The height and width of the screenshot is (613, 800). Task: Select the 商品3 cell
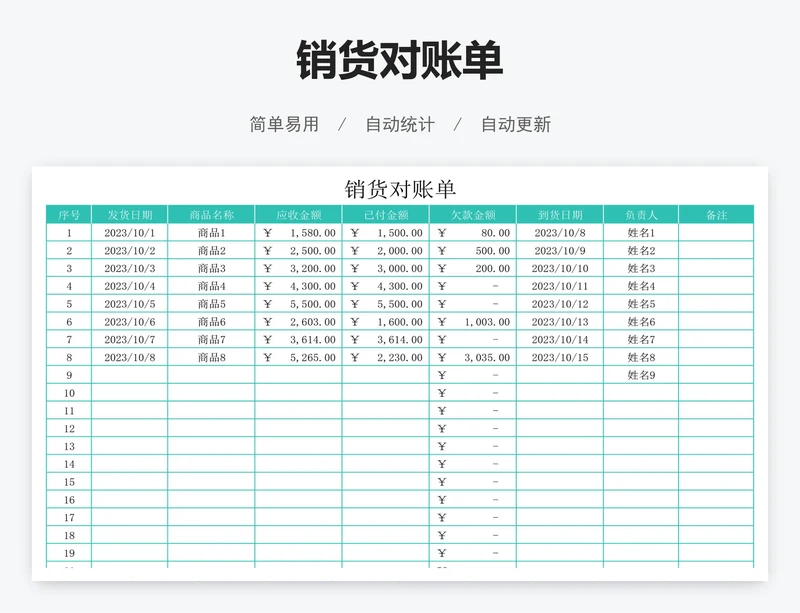pyautogui.click(x=211, y=268)
